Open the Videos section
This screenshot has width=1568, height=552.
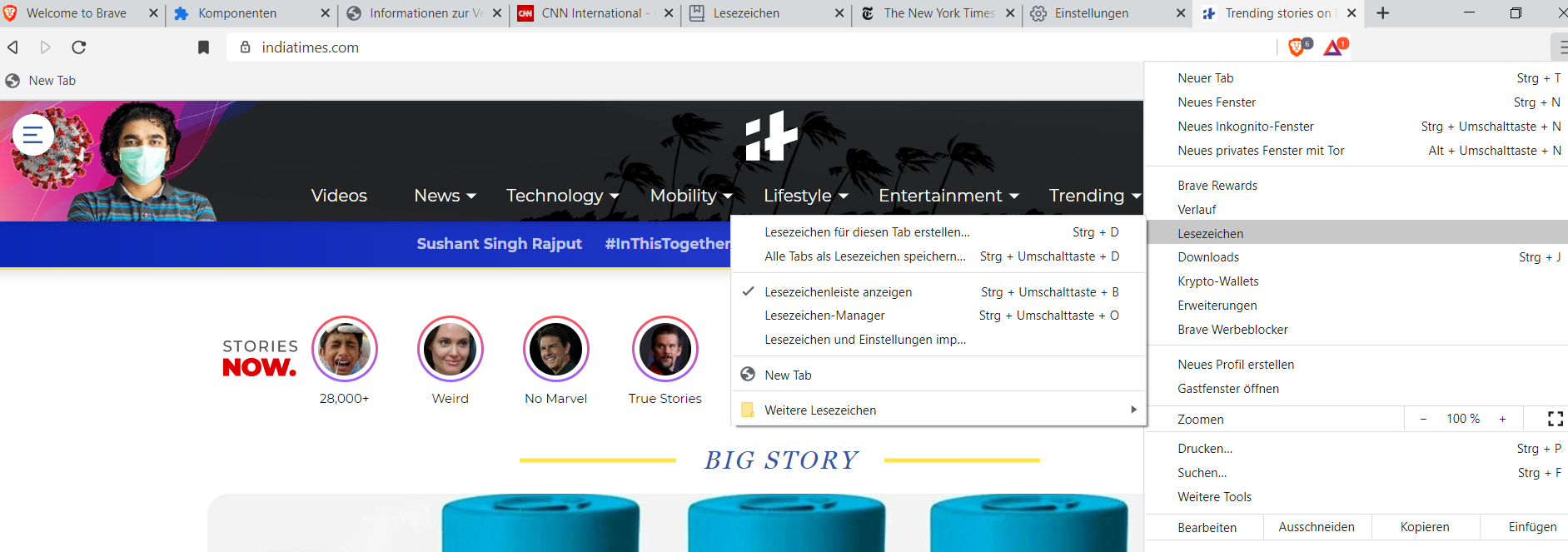[339, 196]
